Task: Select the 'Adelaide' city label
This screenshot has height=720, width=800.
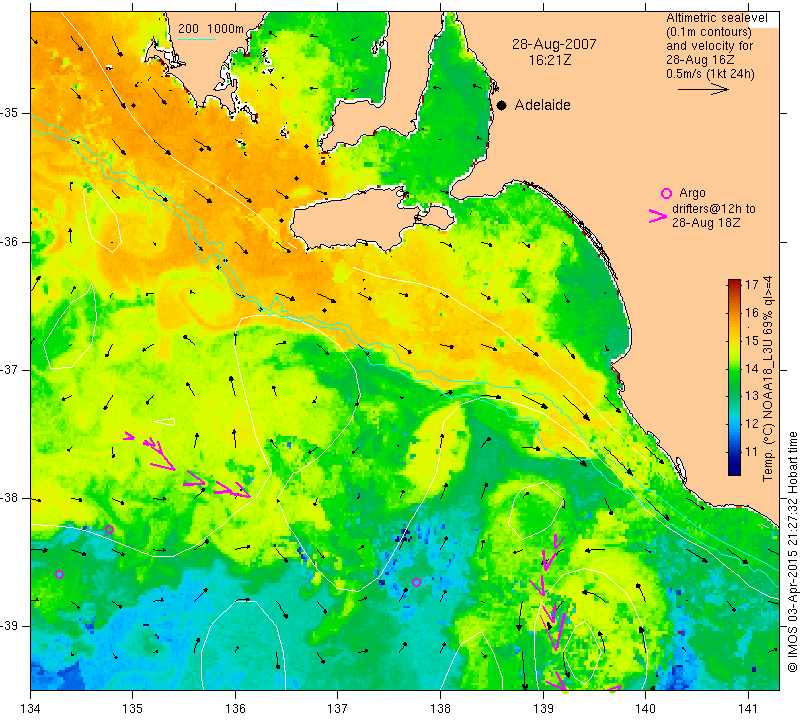Action: tap(542, 105)
